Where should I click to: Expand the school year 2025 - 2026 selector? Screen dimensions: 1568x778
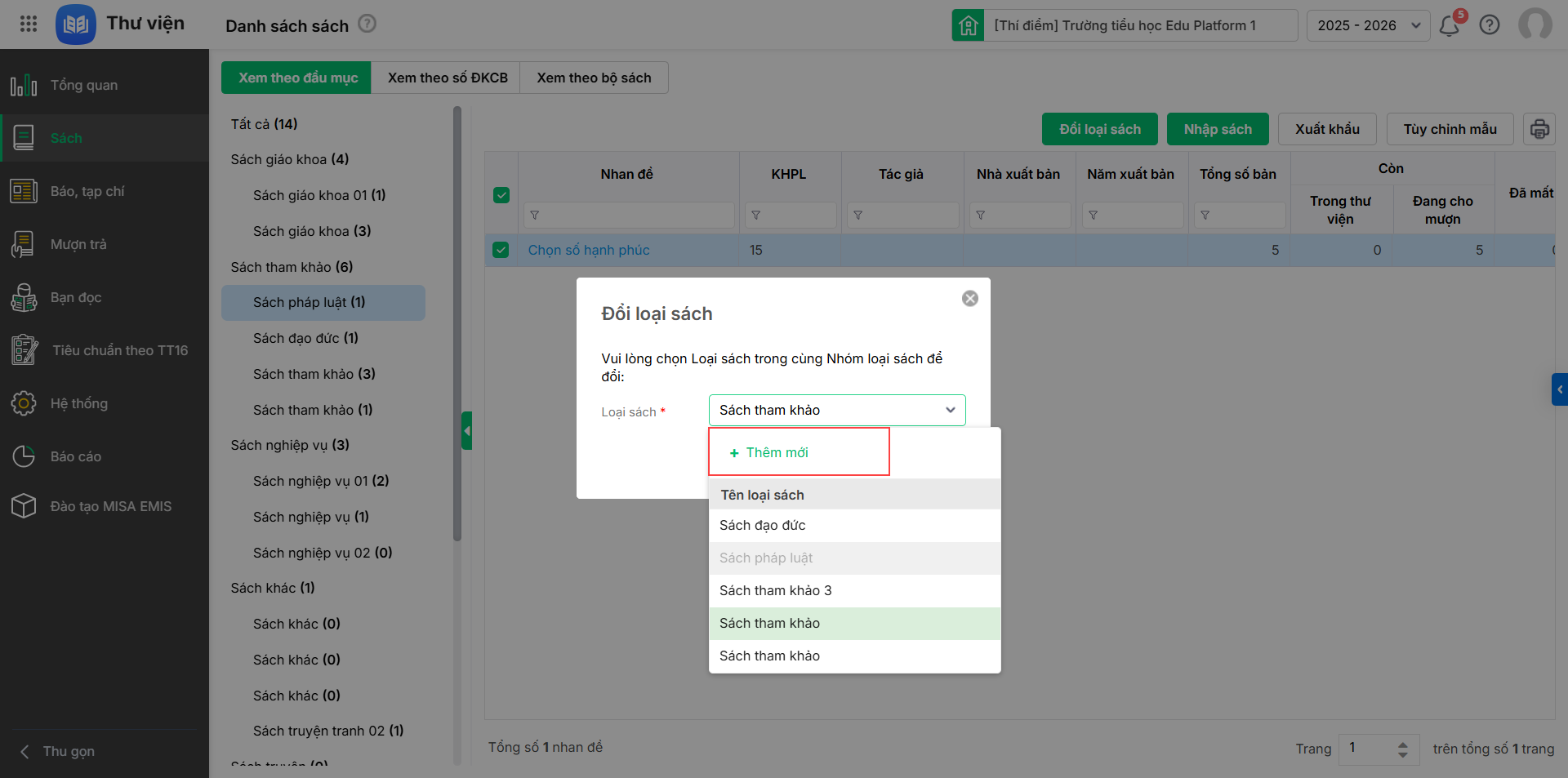pyautogui.click(x=1368, y=25)
